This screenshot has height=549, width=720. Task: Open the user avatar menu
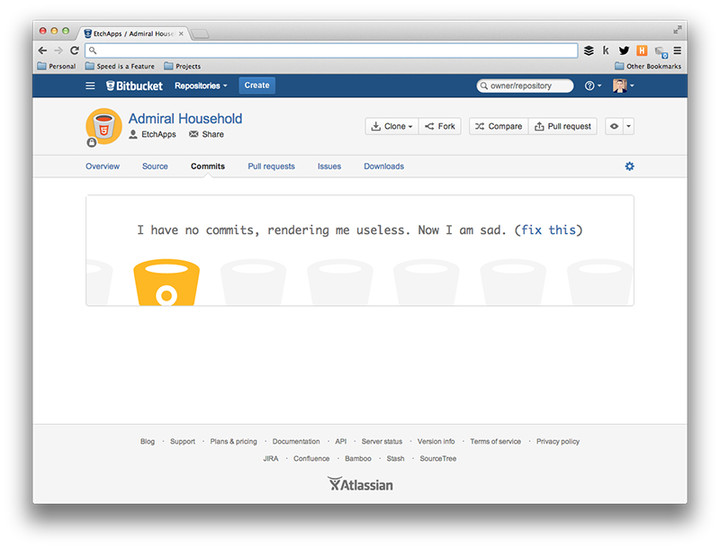coord(623,86)
